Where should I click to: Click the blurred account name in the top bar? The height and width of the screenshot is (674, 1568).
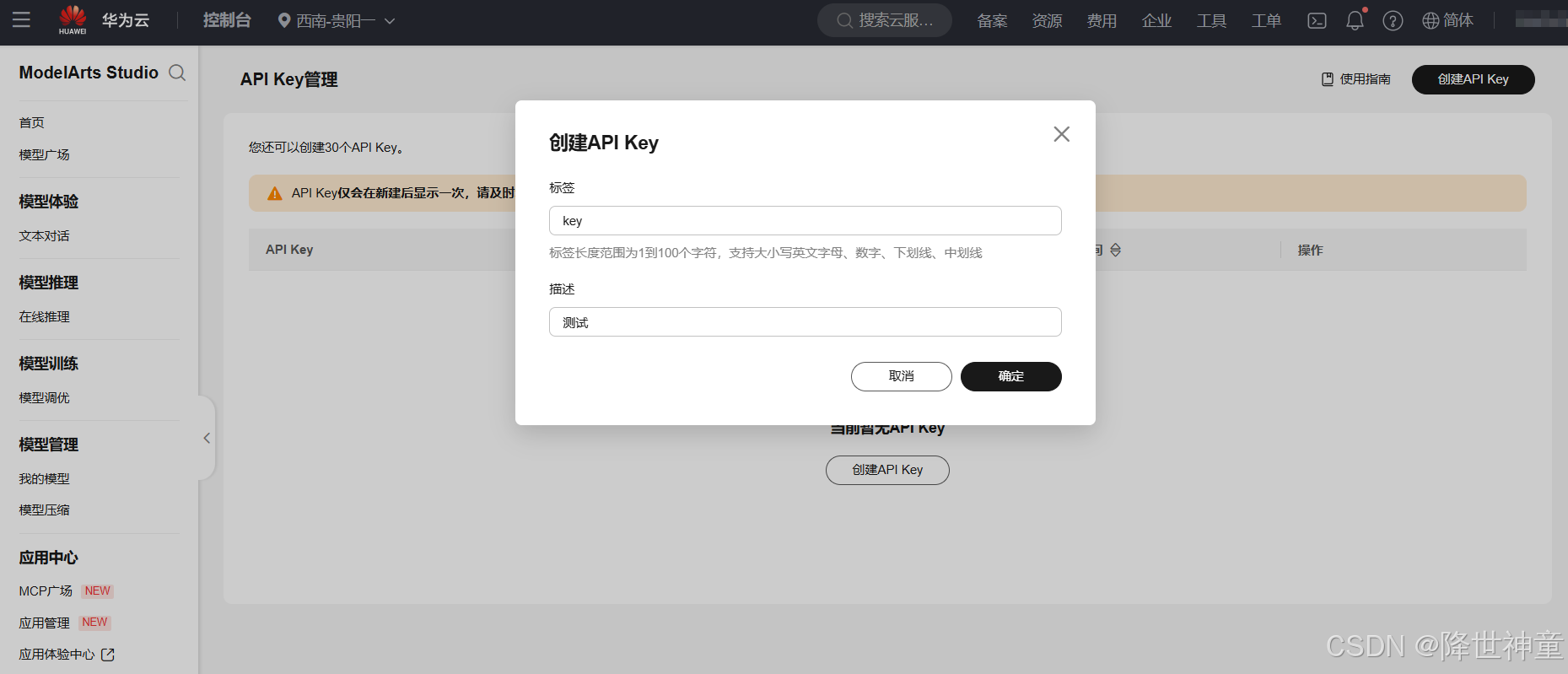pos(1540,19)
